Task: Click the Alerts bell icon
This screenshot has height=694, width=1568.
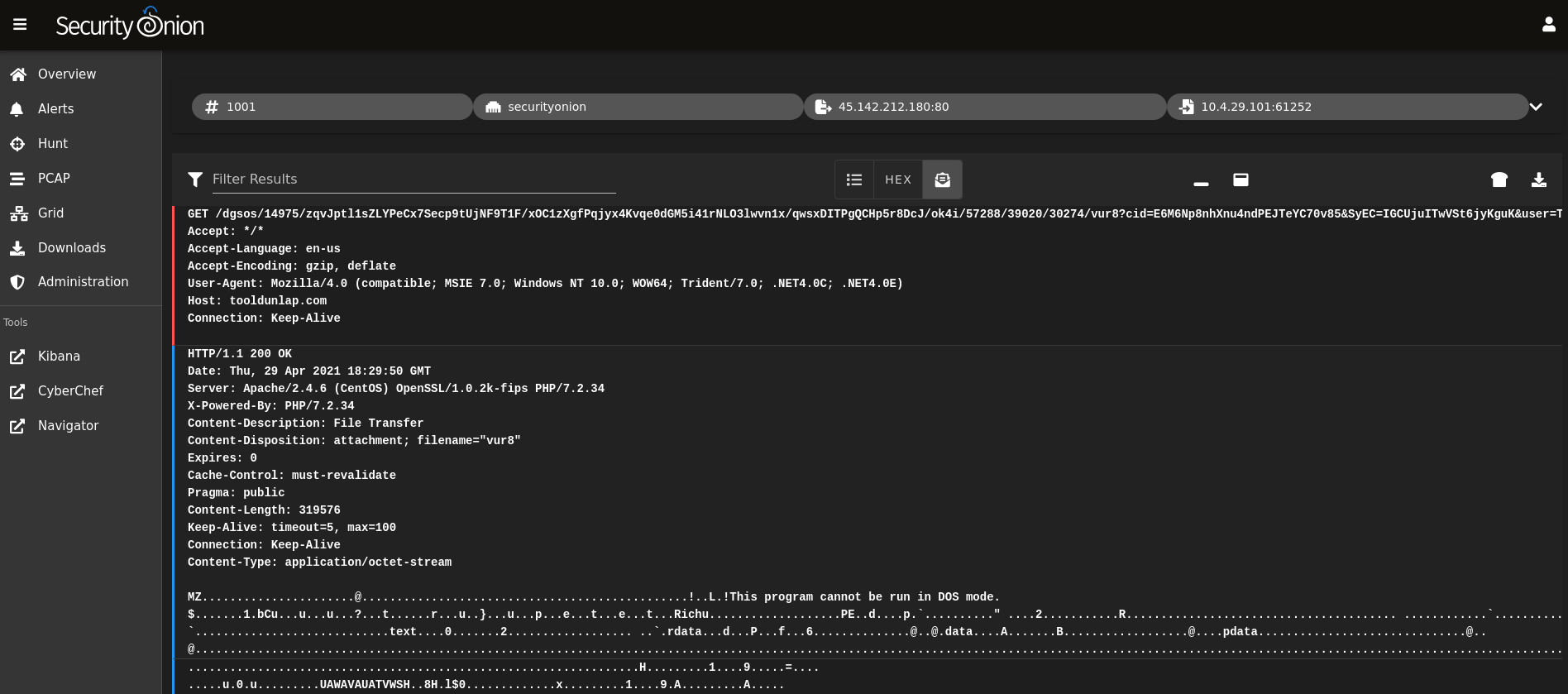Action: [17, 109]
